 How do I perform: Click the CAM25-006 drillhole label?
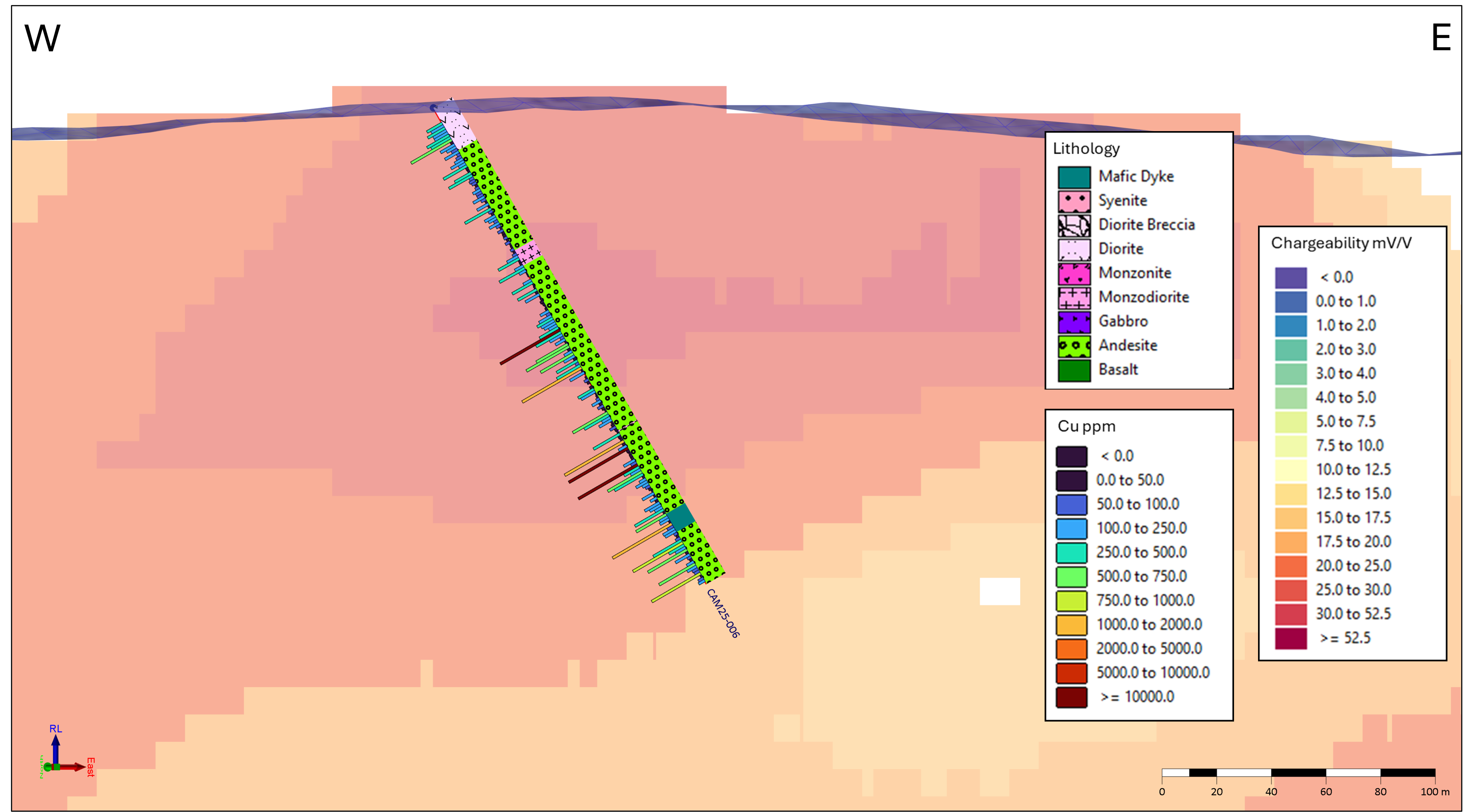point(723,613)
